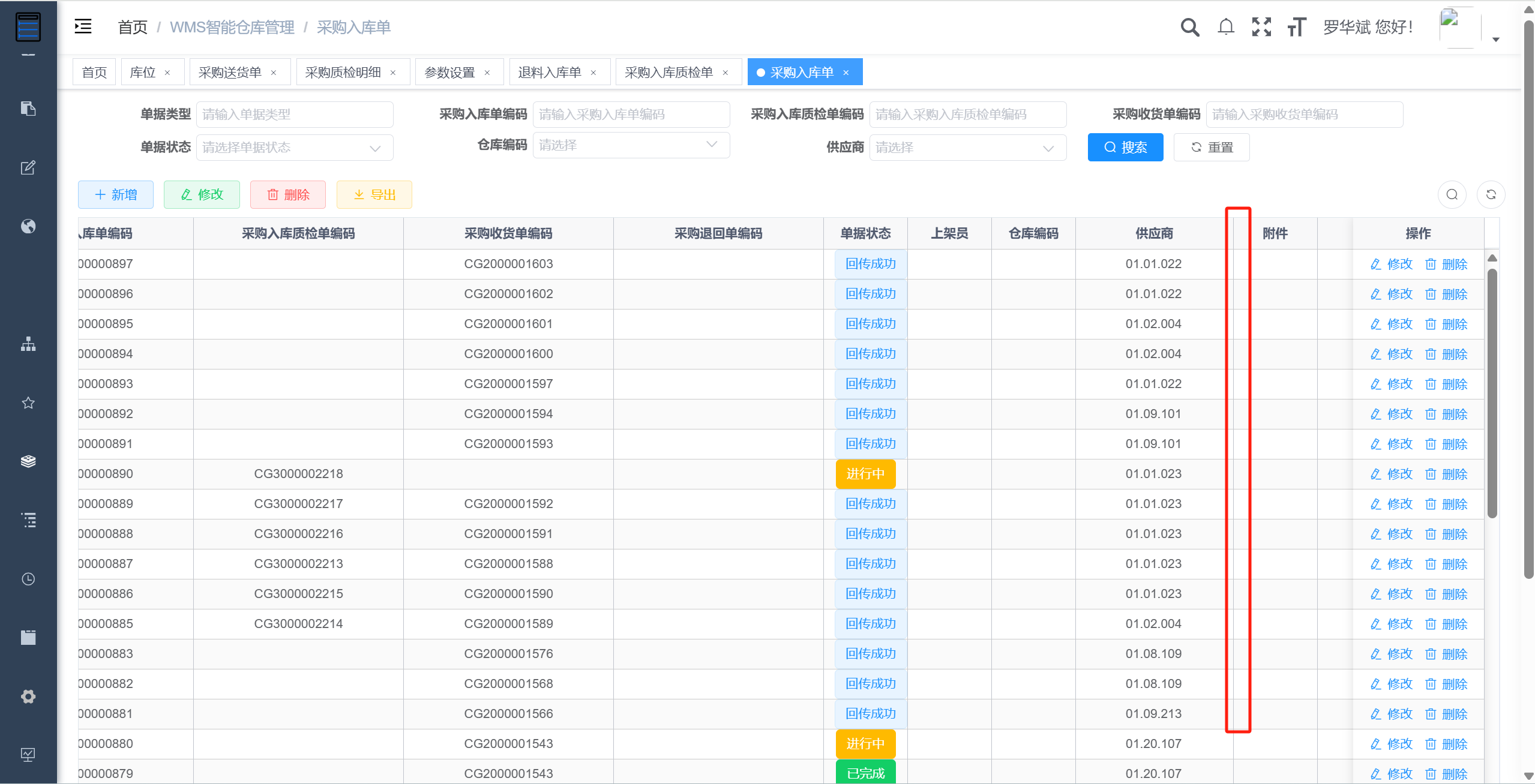
Task: Open the notification bell
Action: (x=1226, y=27)
